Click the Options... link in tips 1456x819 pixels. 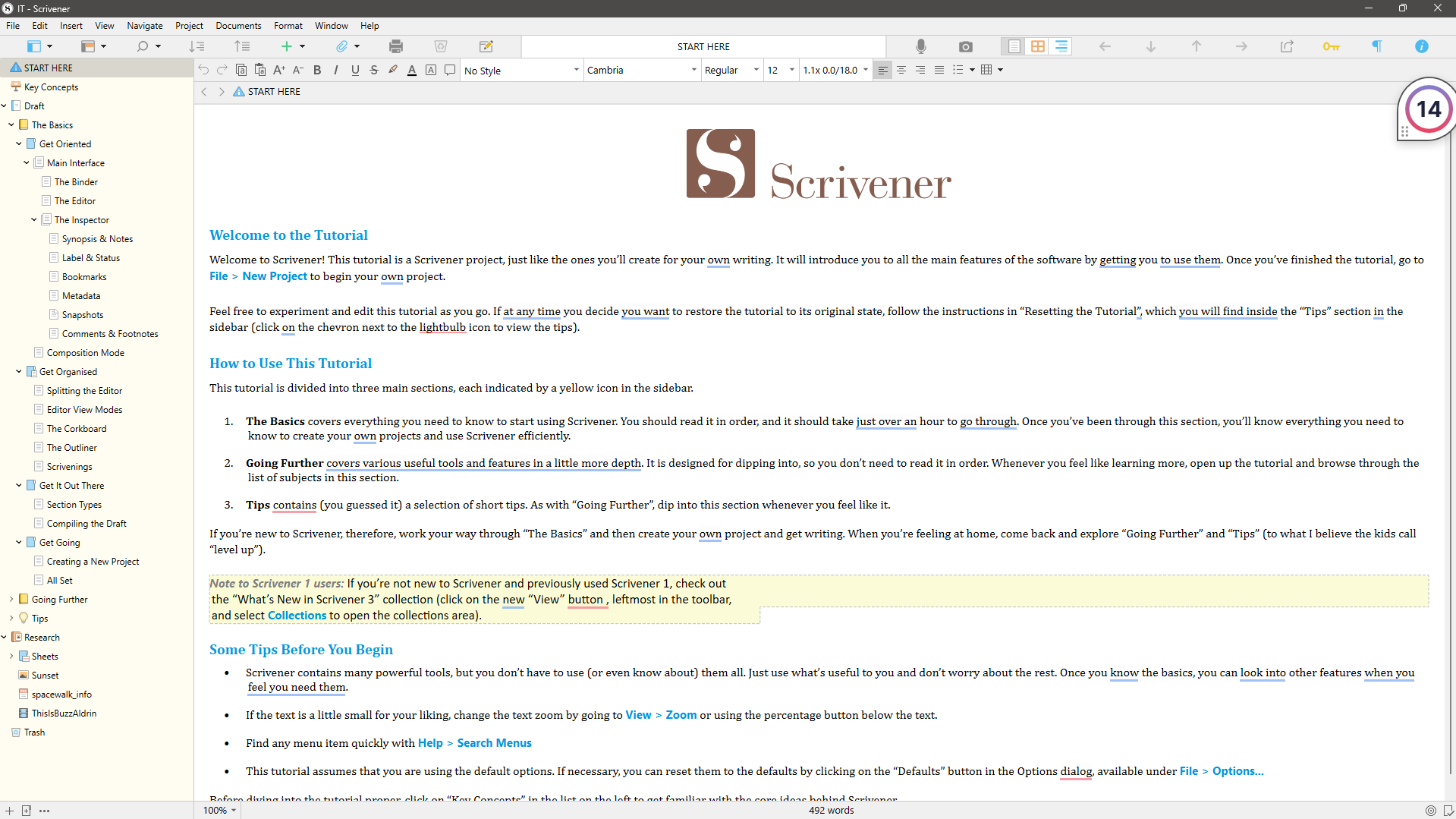[x=1237, y=771]
